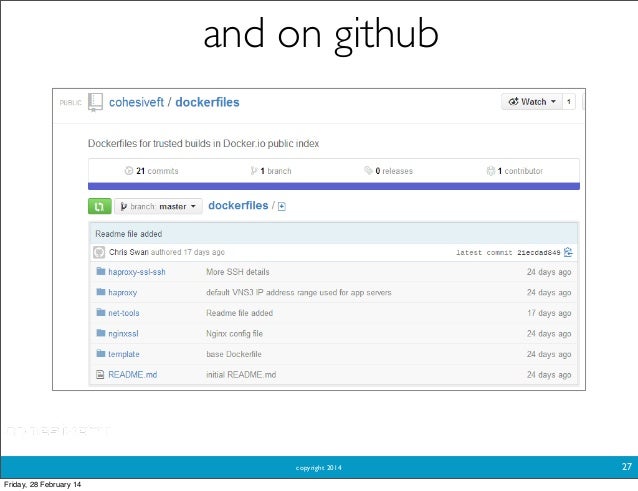The image size is (638, 491).
Task: Click the nginxssl folder icon
Action: [101, 333]
